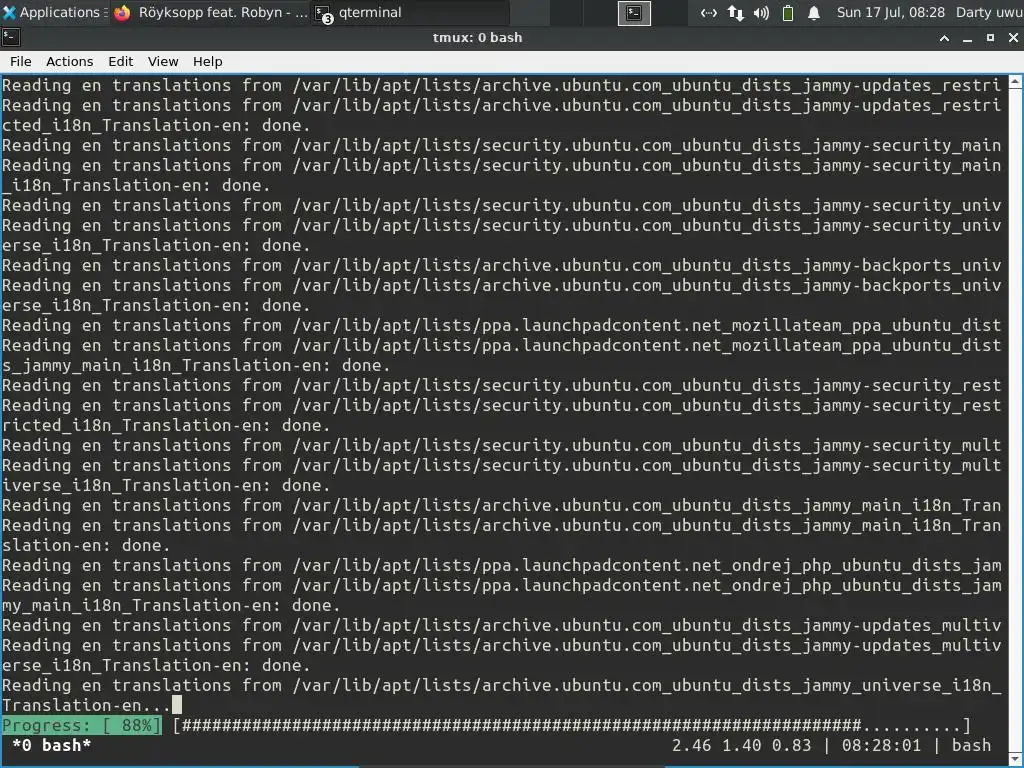
Task: Check the battery status icon
Action: (x=788, y=13)
